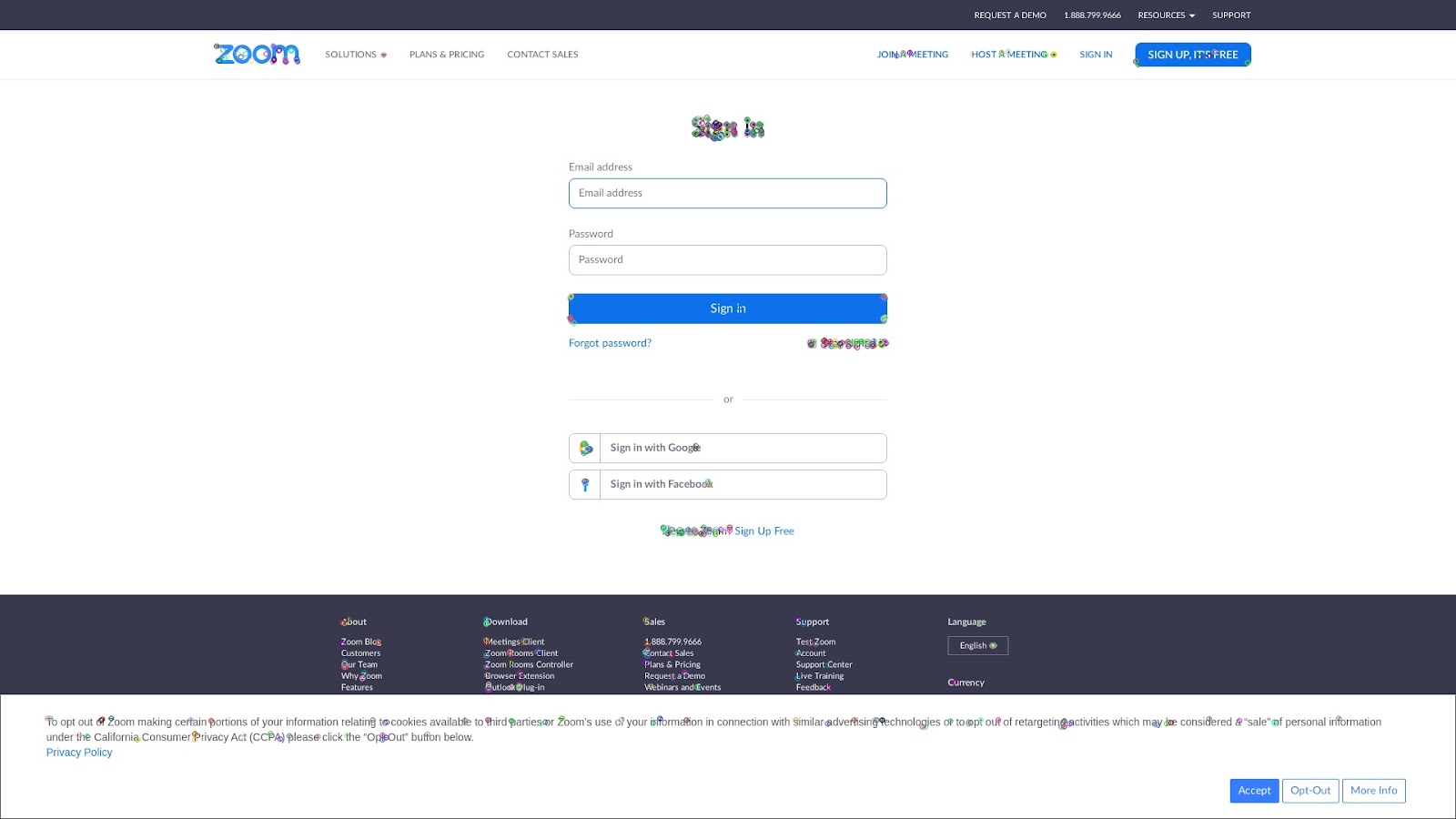This screenshot has height=819, width=1456.
Task: Open footer Plans & Pricing link
Action: pyautogui.click(x=672, y=664)
